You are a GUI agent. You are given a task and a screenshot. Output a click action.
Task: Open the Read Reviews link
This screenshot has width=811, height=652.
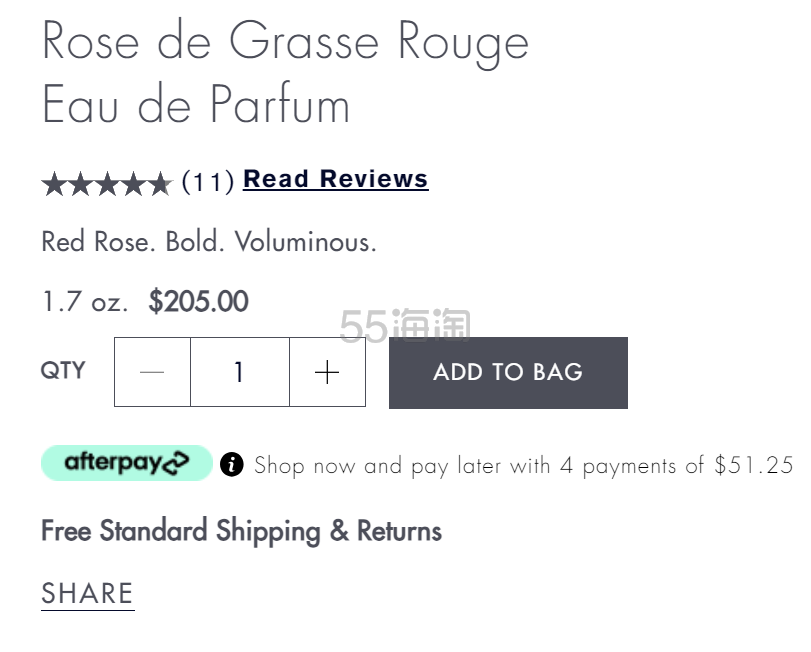335,180
